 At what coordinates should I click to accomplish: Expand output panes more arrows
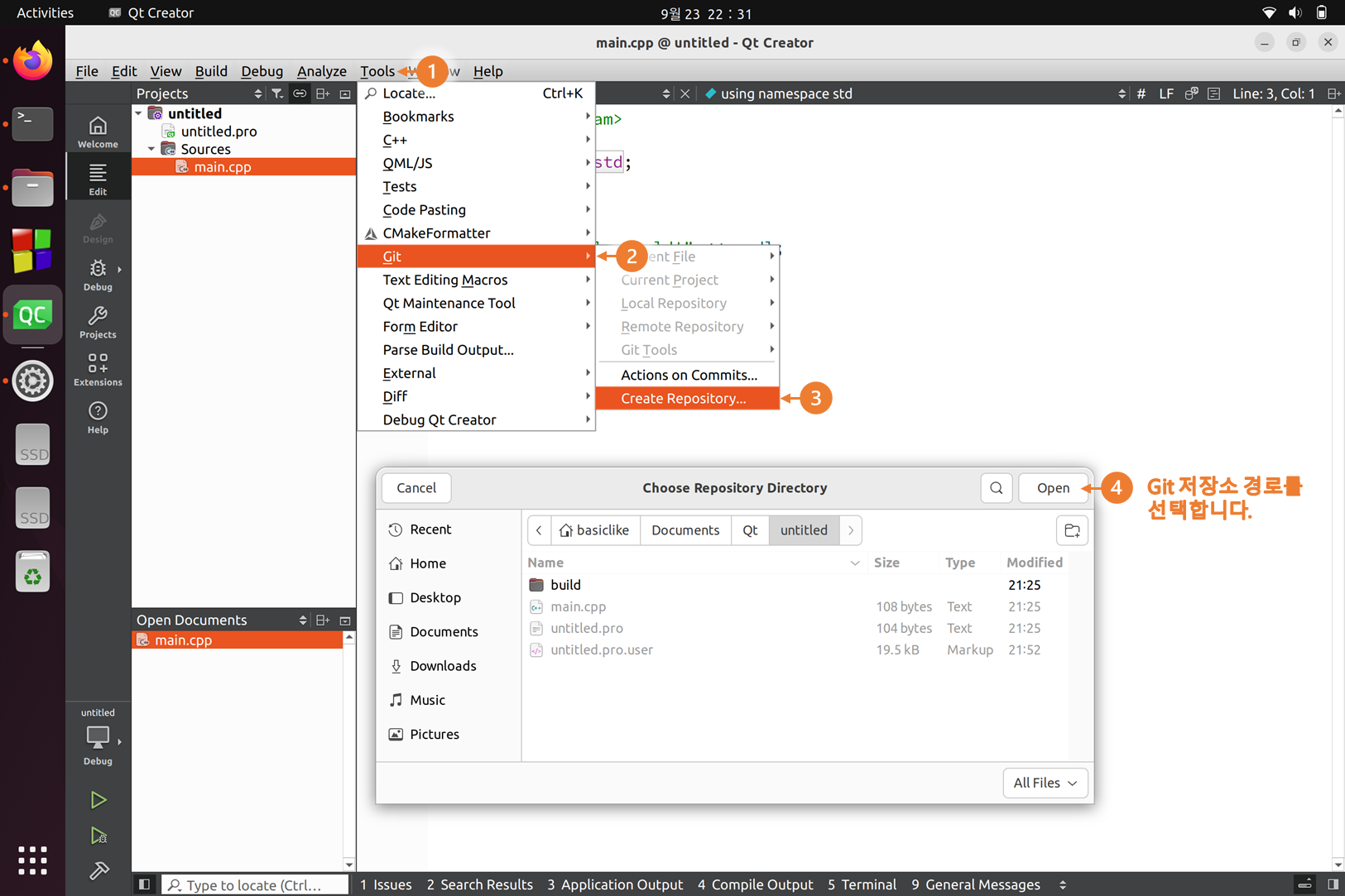tap(1063, 884)
